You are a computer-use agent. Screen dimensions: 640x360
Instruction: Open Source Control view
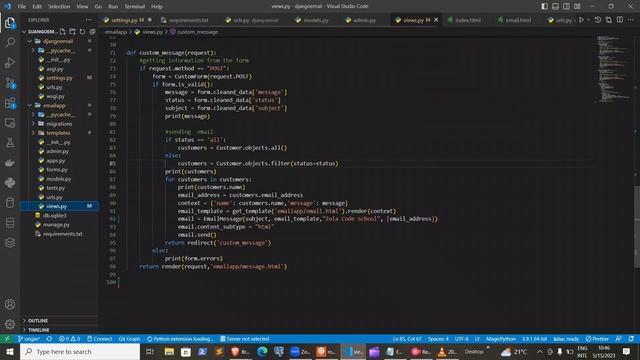point(10,83)
